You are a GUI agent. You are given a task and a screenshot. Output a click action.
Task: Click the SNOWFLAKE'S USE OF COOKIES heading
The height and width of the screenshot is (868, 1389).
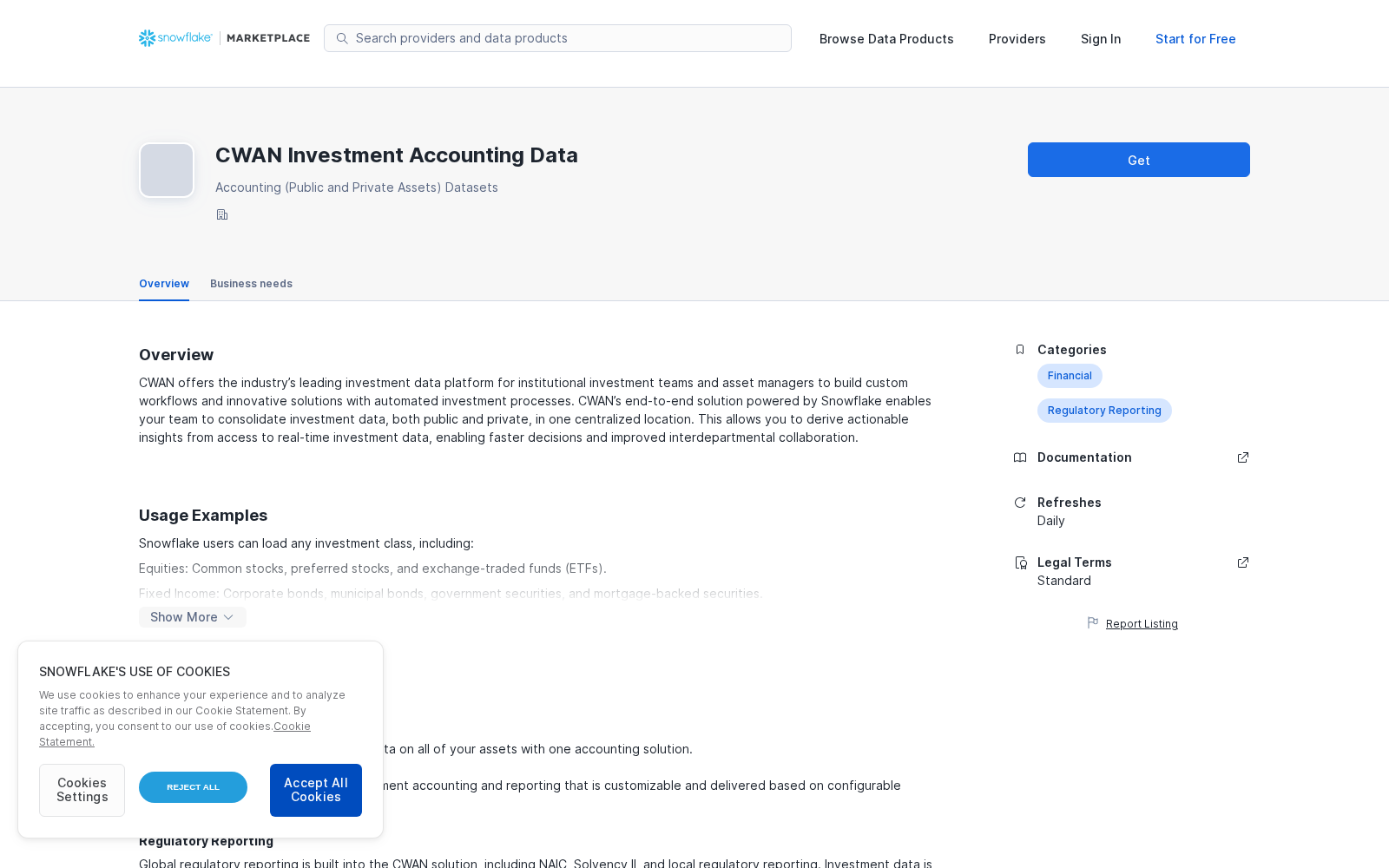[x=135, y=672]
